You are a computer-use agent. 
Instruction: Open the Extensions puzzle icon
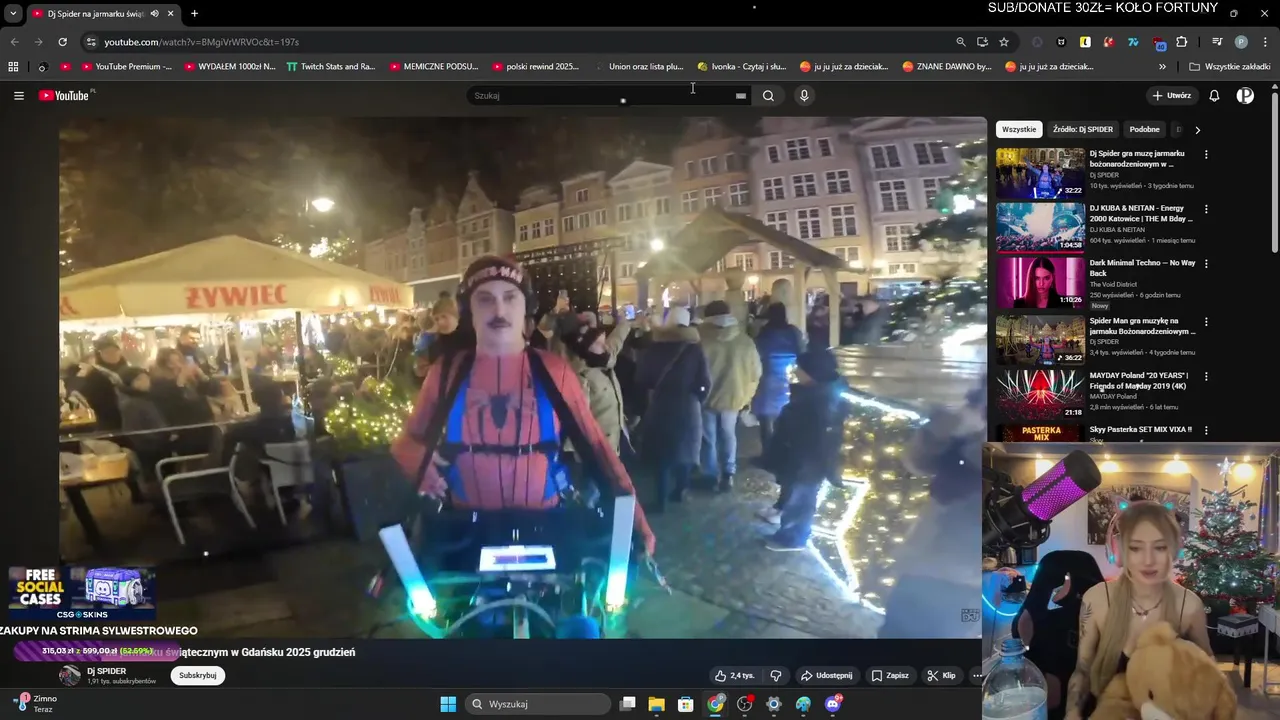point(1182,42)
